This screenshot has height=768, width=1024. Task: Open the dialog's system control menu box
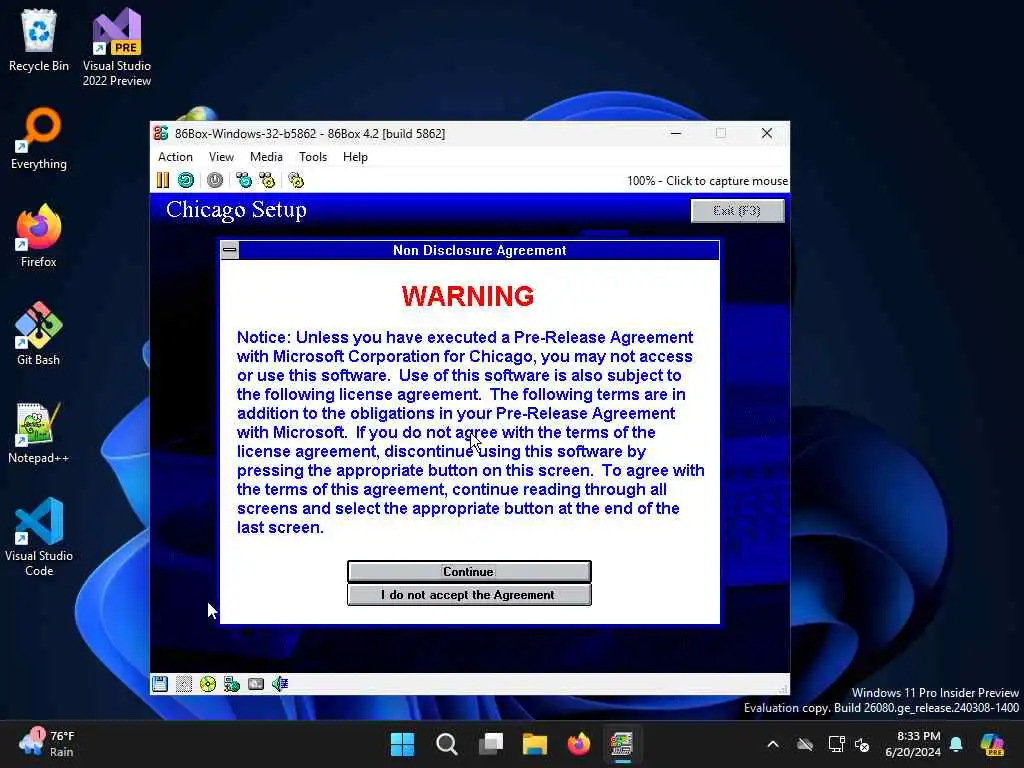tap(230, 250)
